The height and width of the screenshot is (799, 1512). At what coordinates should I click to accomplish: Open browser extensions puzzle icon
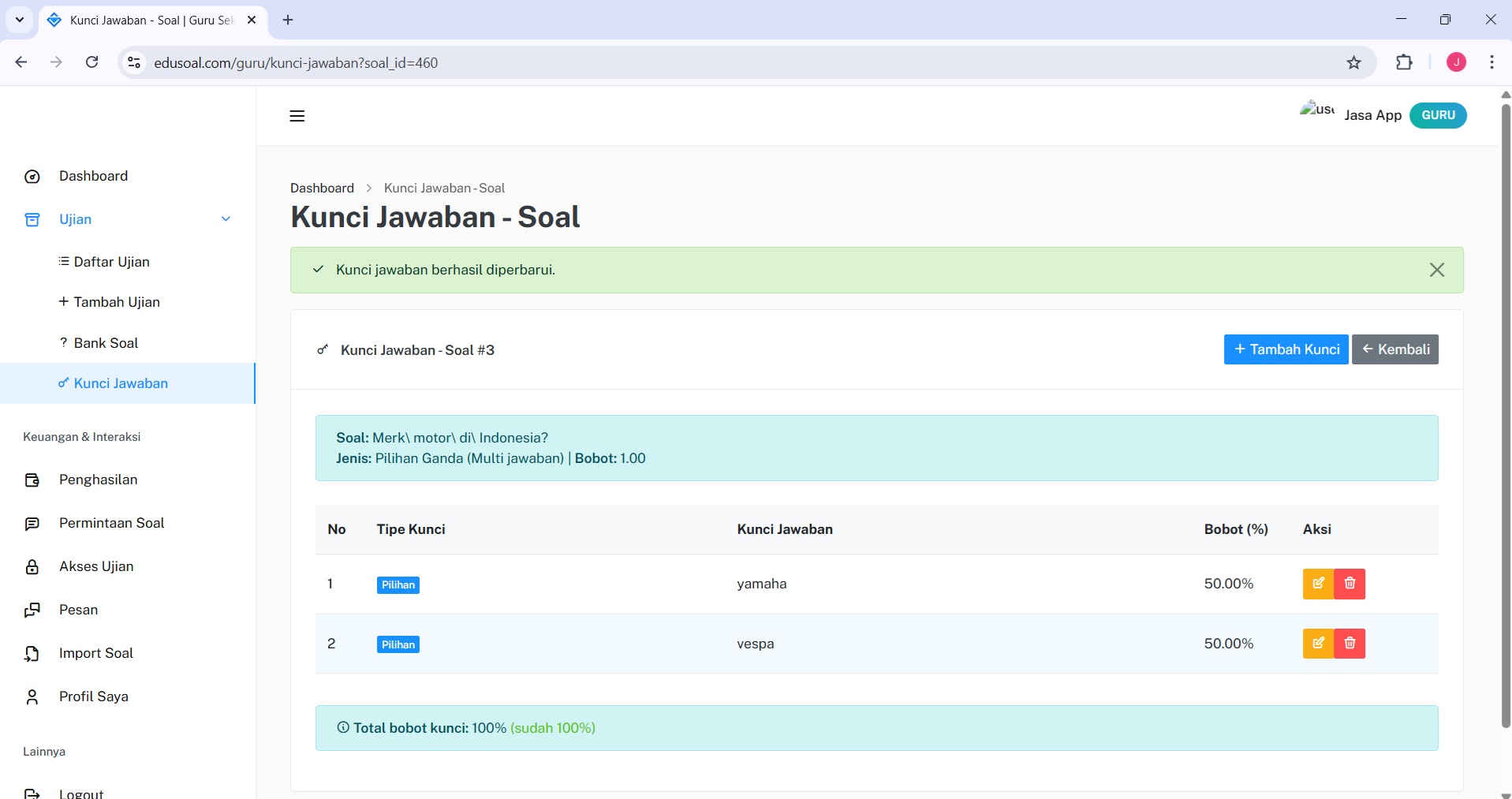click(x=1404, y=63)
